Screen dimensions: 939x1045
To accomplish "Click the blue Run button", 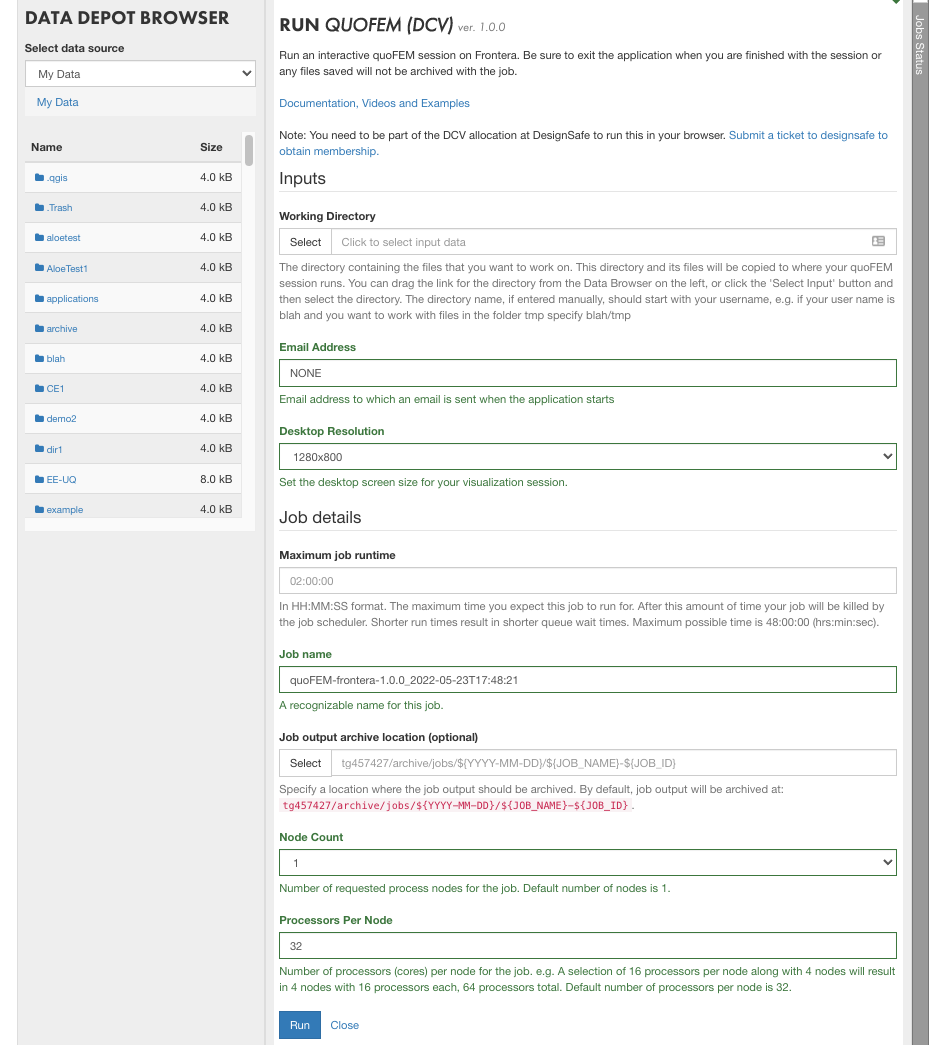I will (x=300, y=1025).
